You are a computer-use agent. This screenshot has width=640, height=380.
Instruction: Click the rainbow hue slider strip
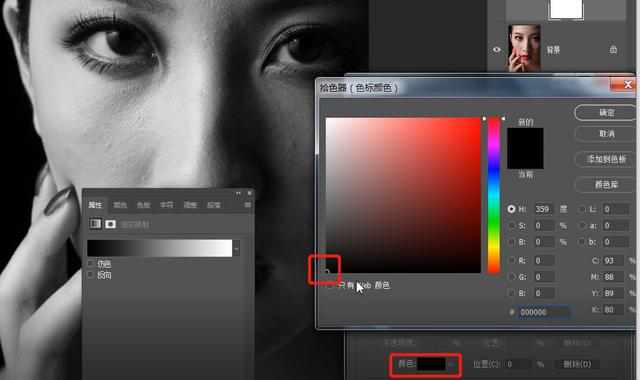493,195
